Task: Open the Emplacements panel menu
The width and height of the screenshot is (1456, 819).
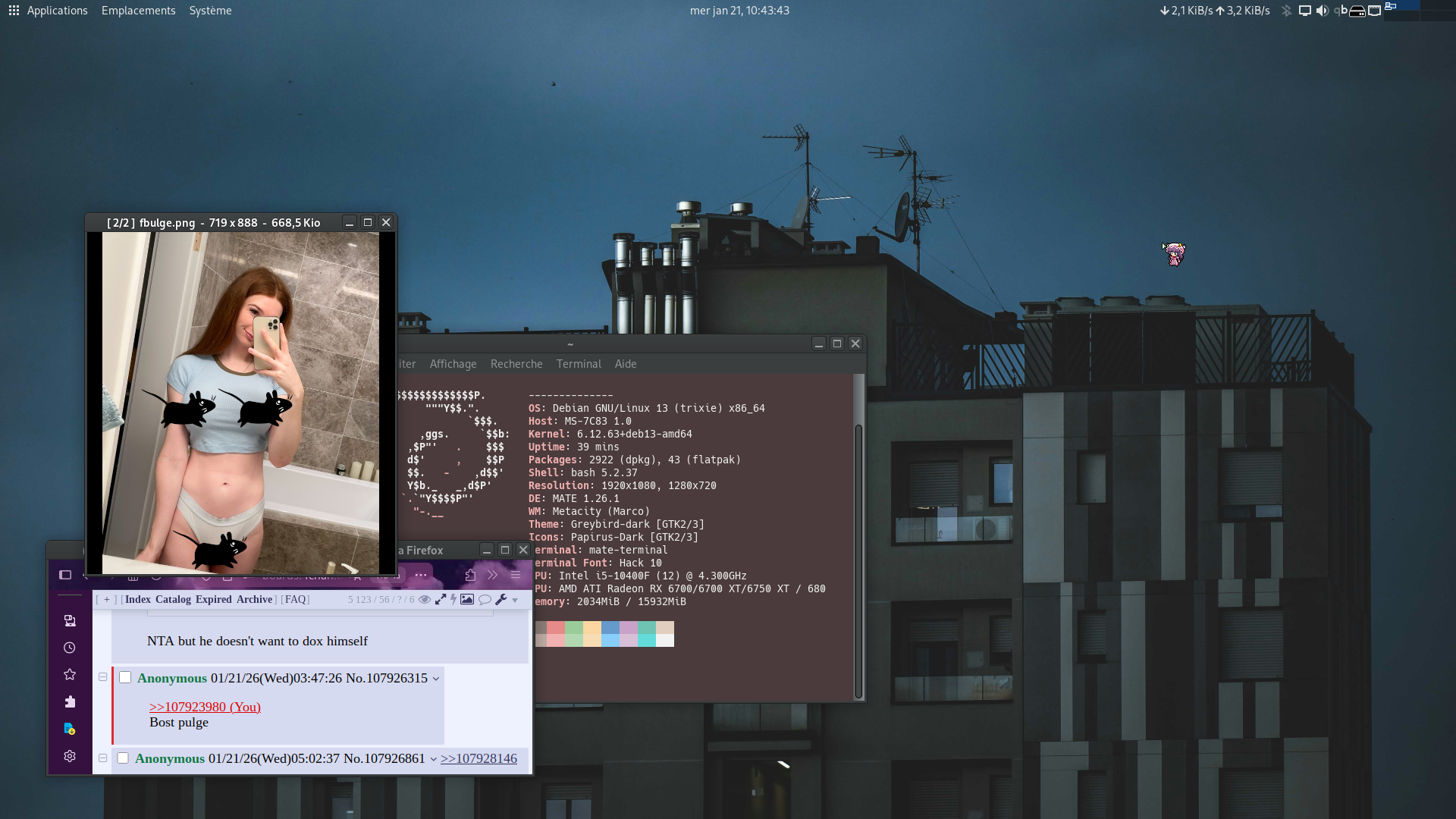Action: (x=138, y=11)
